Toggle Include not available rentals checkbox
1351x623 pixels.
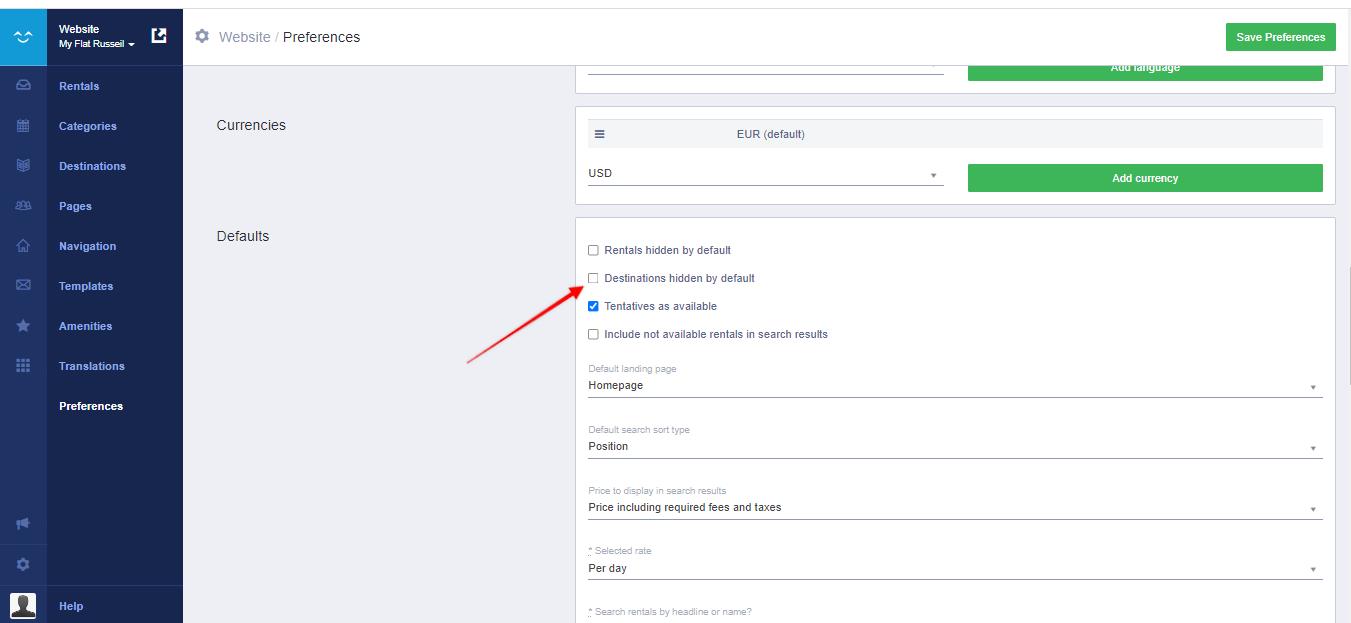click(x=593, y=334)
